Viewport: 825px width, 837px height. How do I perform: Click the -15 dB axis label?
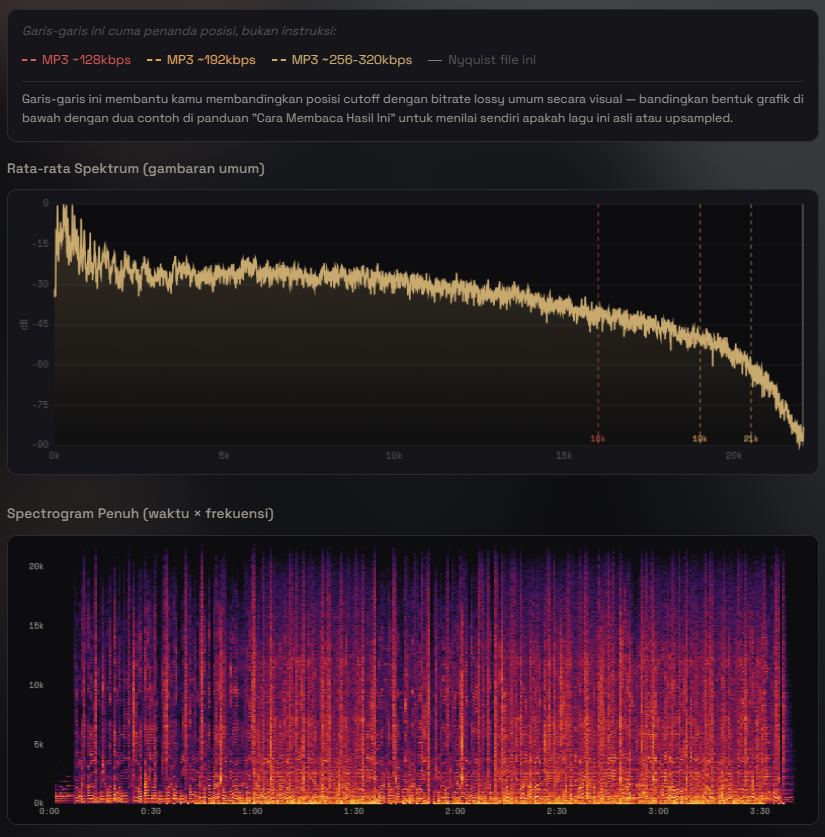[41, 243]
